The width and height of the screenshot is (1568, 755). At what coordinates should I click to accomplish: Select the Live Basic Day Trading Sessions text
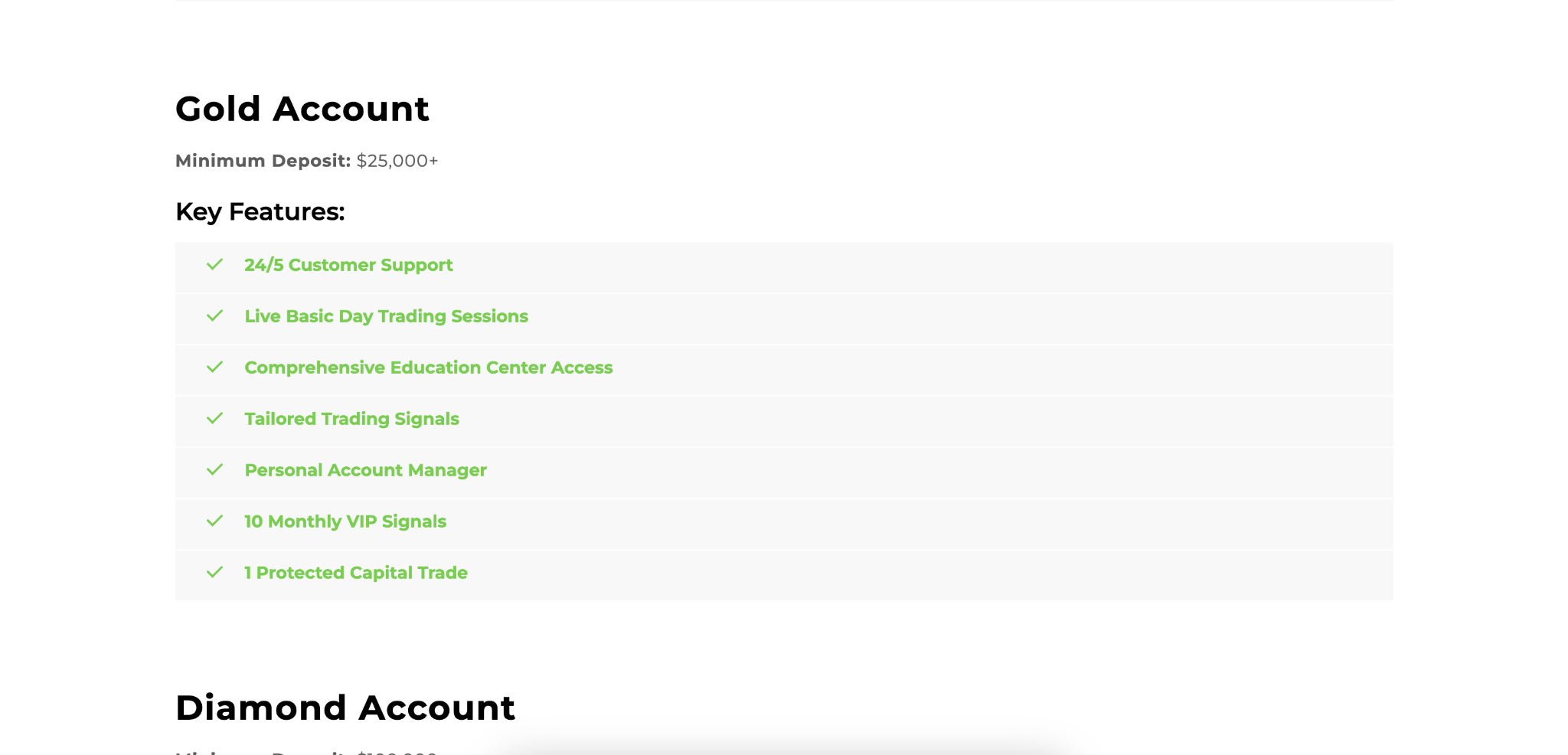pos(386,316)
